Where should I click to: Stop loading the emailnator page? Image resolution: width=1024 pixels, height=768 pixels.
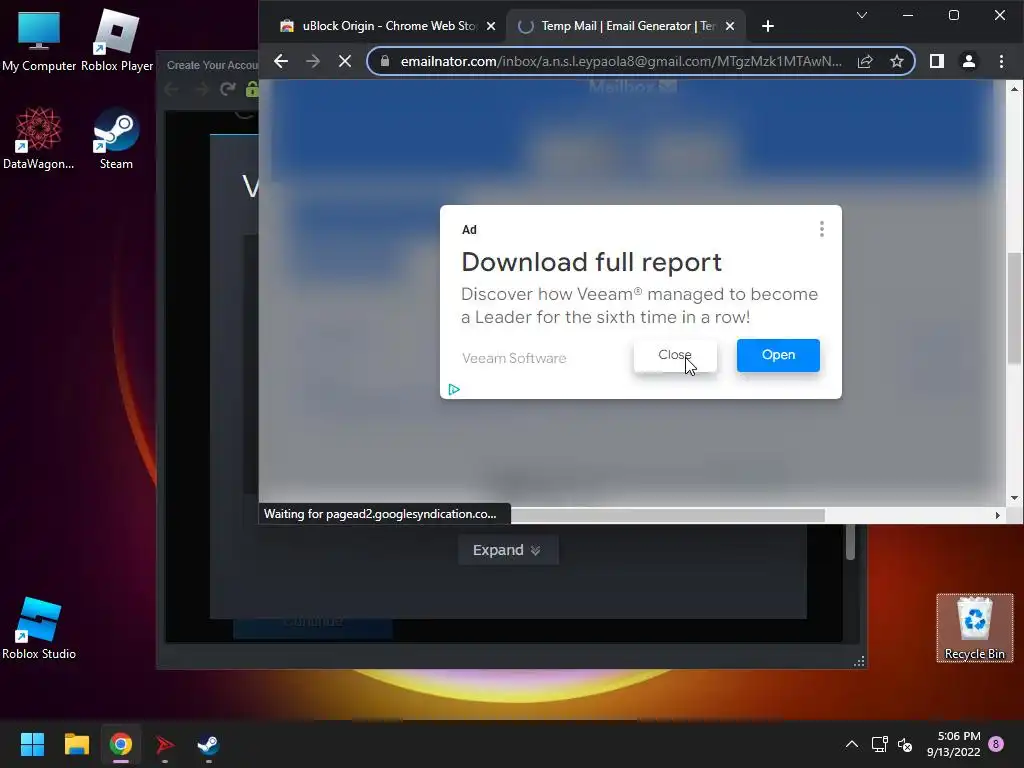tap(345, 61)
